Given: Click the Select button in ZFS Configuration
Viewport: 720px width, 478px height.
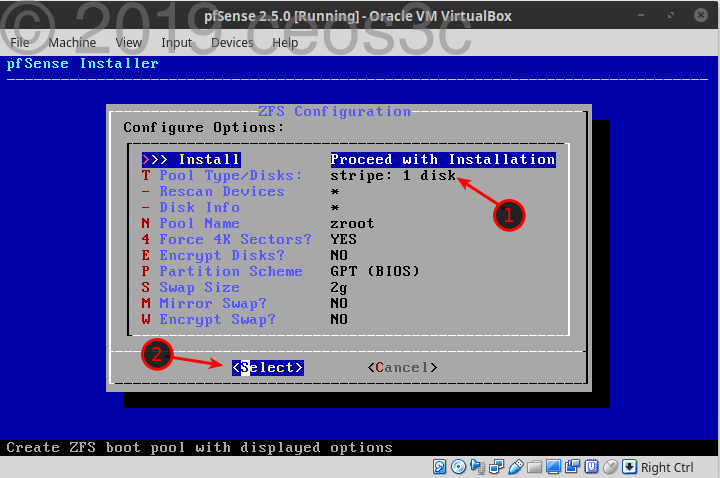Looking at the screenshot, I should tap(268, 367).
